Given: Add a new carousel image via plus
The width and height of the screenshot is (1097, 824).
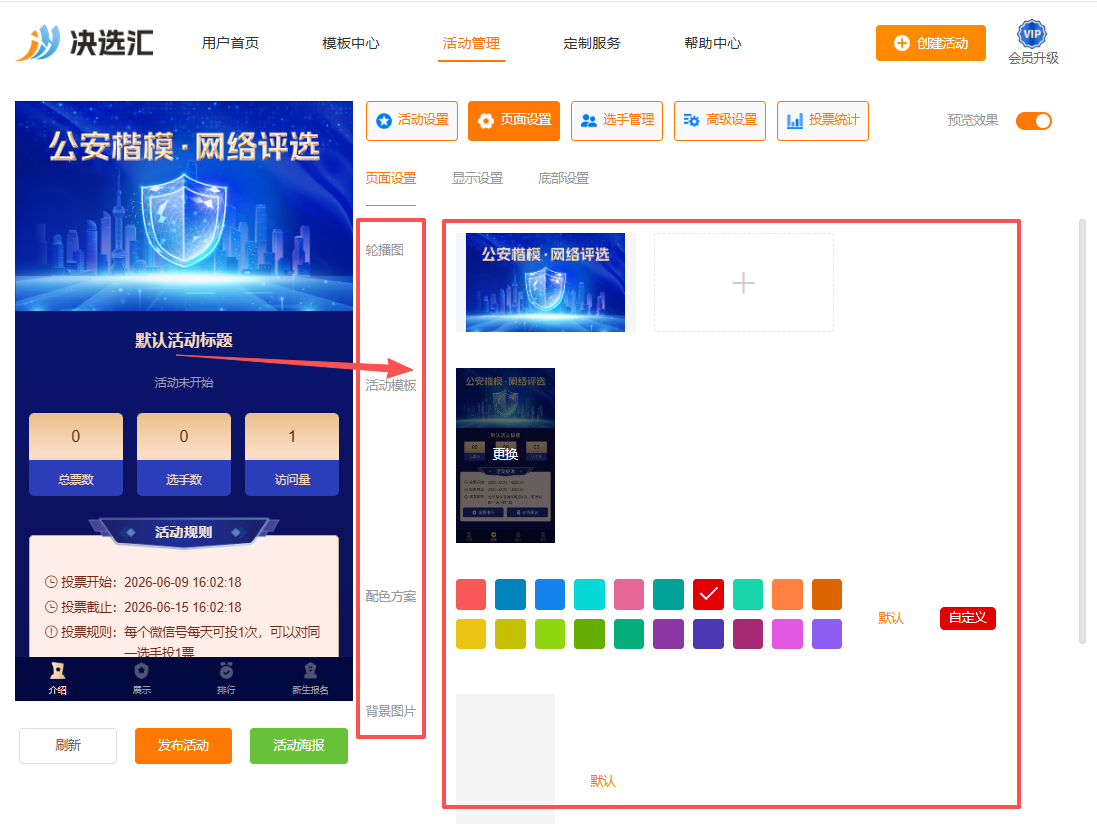Looking at the screenshot, I should click(743, 283).
